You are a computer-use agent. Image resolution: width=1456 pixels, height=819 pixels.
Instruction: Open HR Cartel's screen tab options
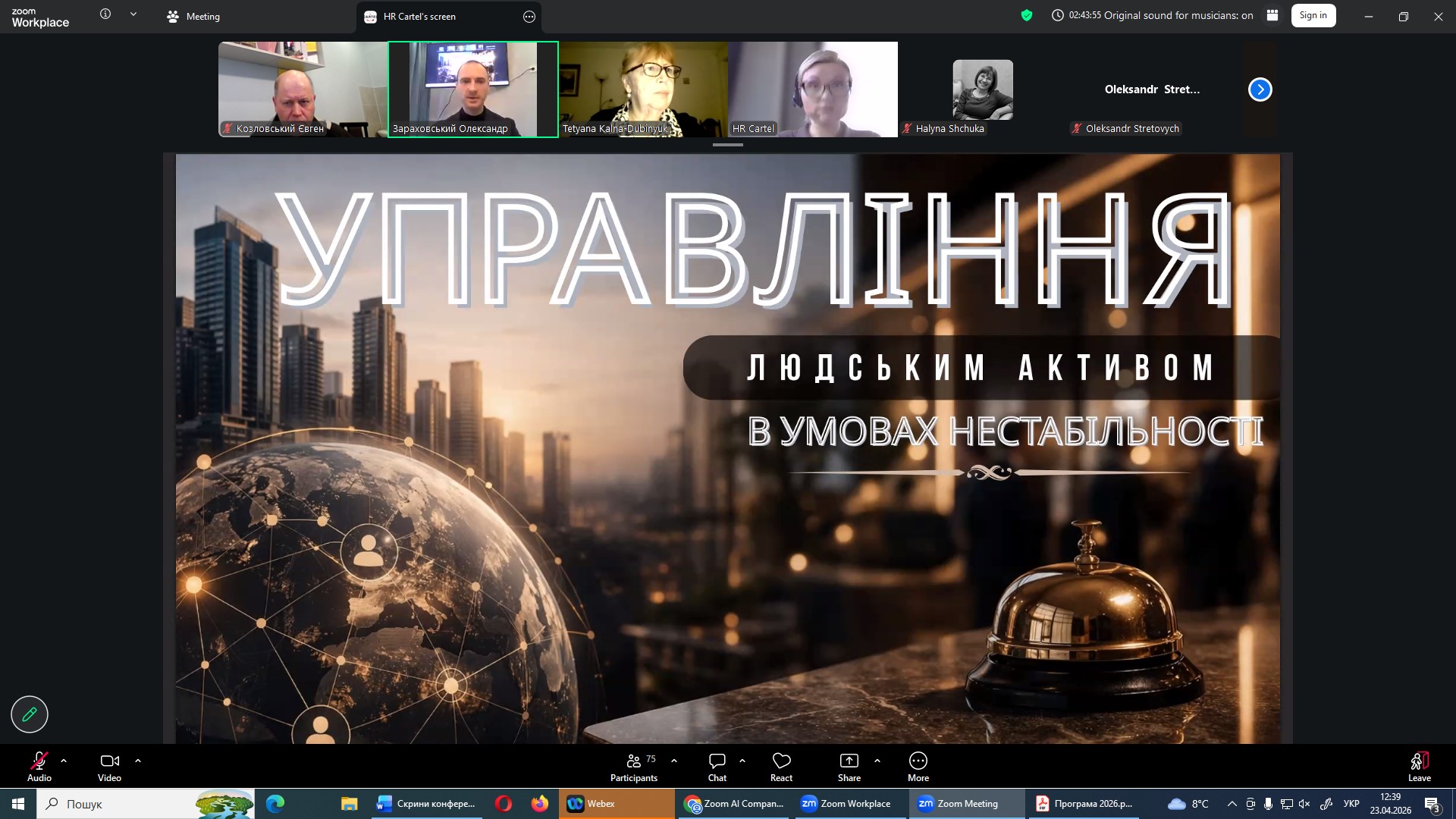pyautogui.click(x=529, y=17)
